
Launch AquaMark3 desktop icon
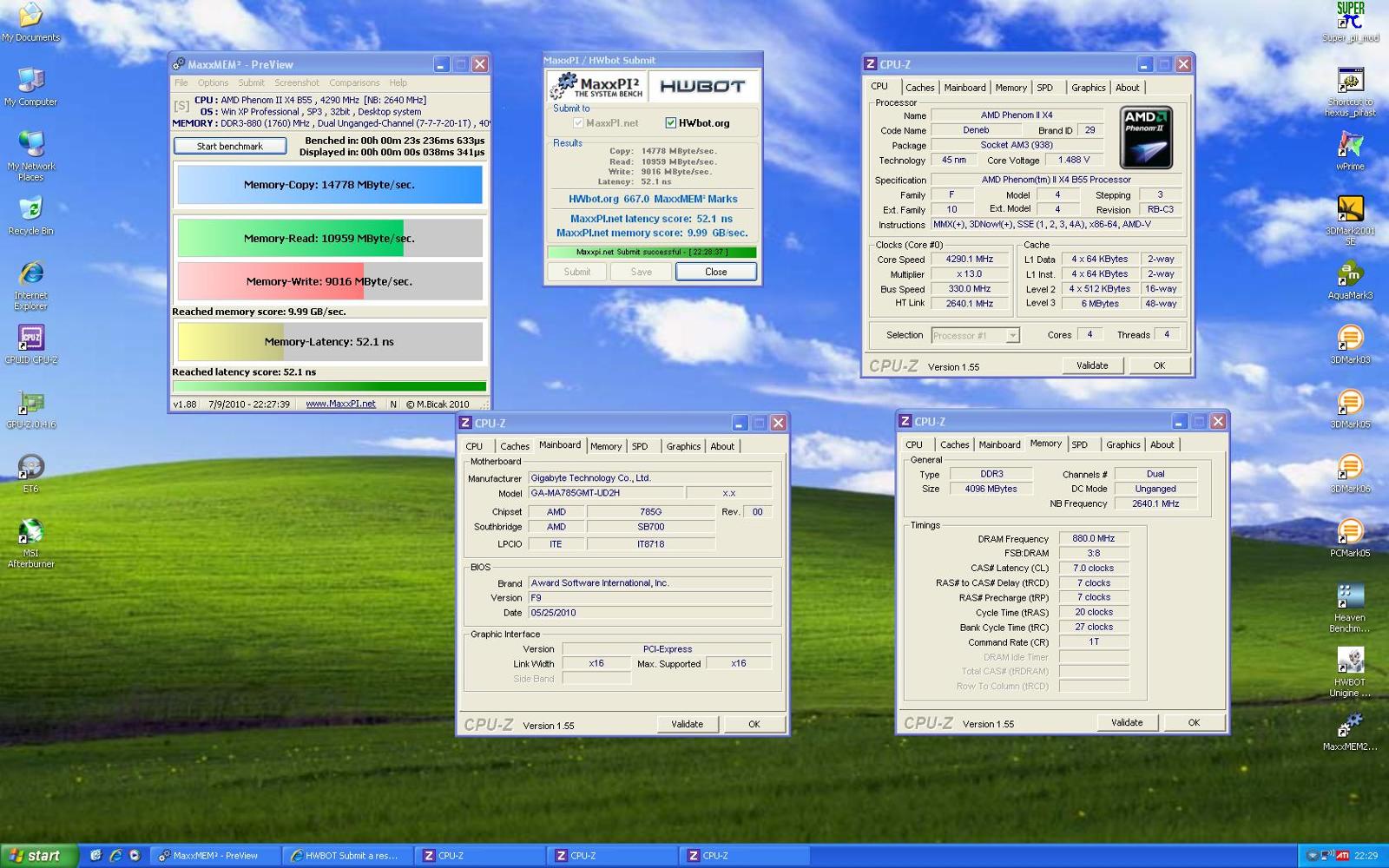(x=1350, y=279)
